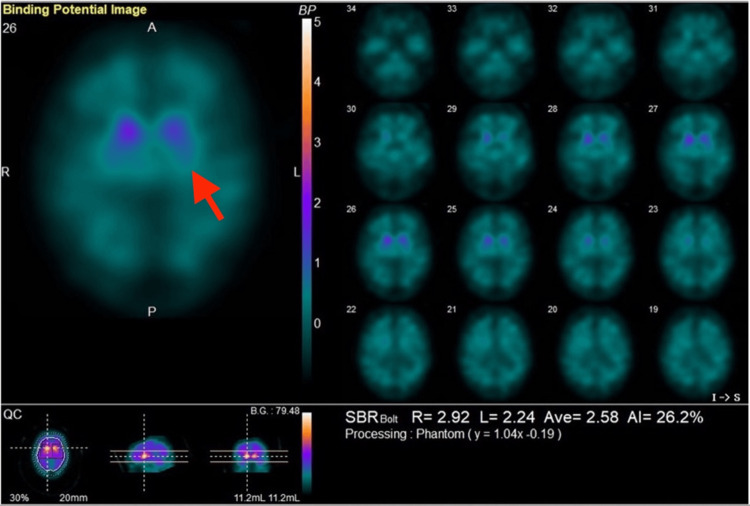750x506 pixels.
Task: Select slice thumbnail number 19
Action: click(696, 352)
